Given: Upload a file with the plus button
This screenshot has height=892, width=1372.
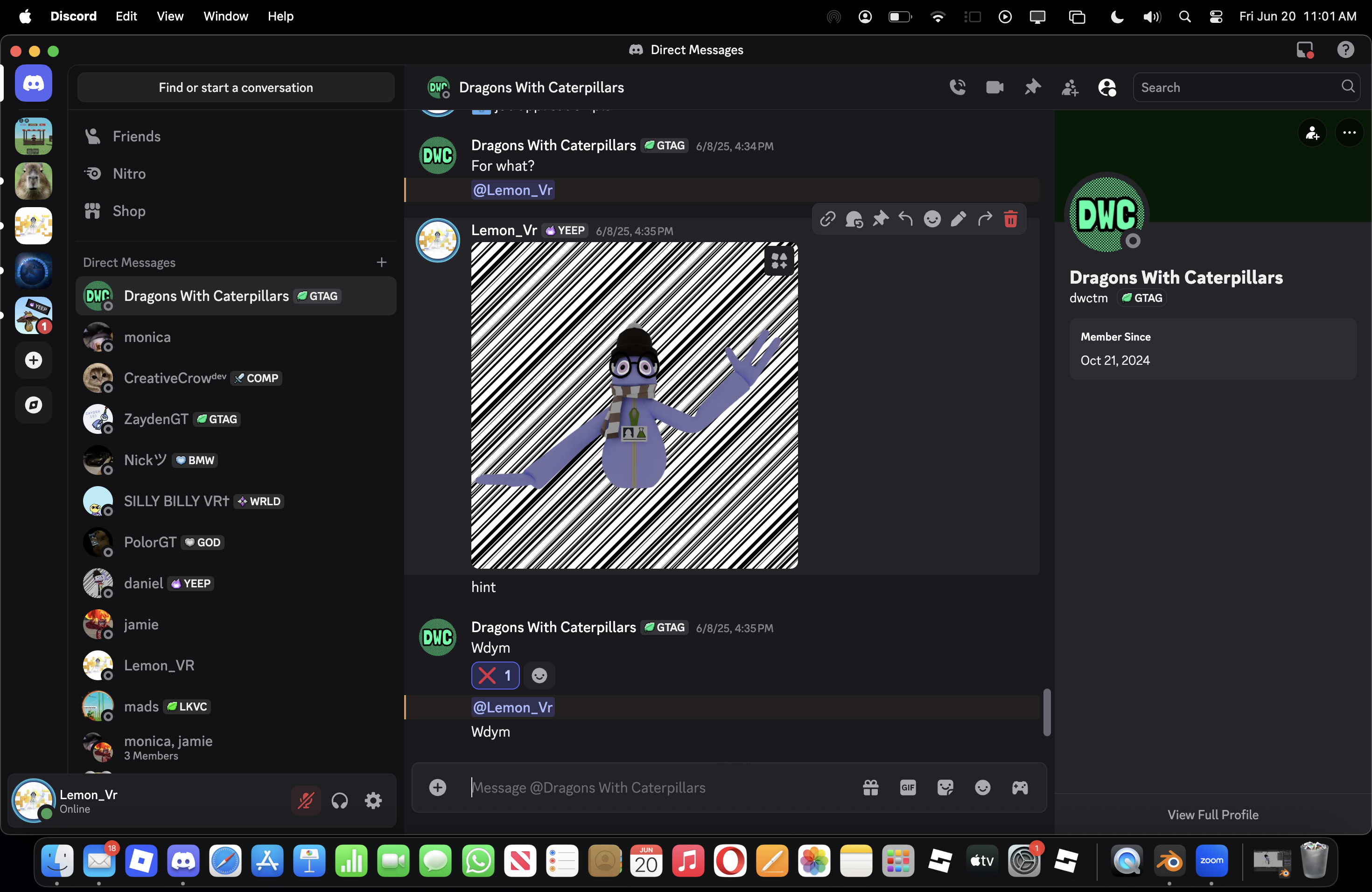Looking at the screenshot, I should pos(438,787).
